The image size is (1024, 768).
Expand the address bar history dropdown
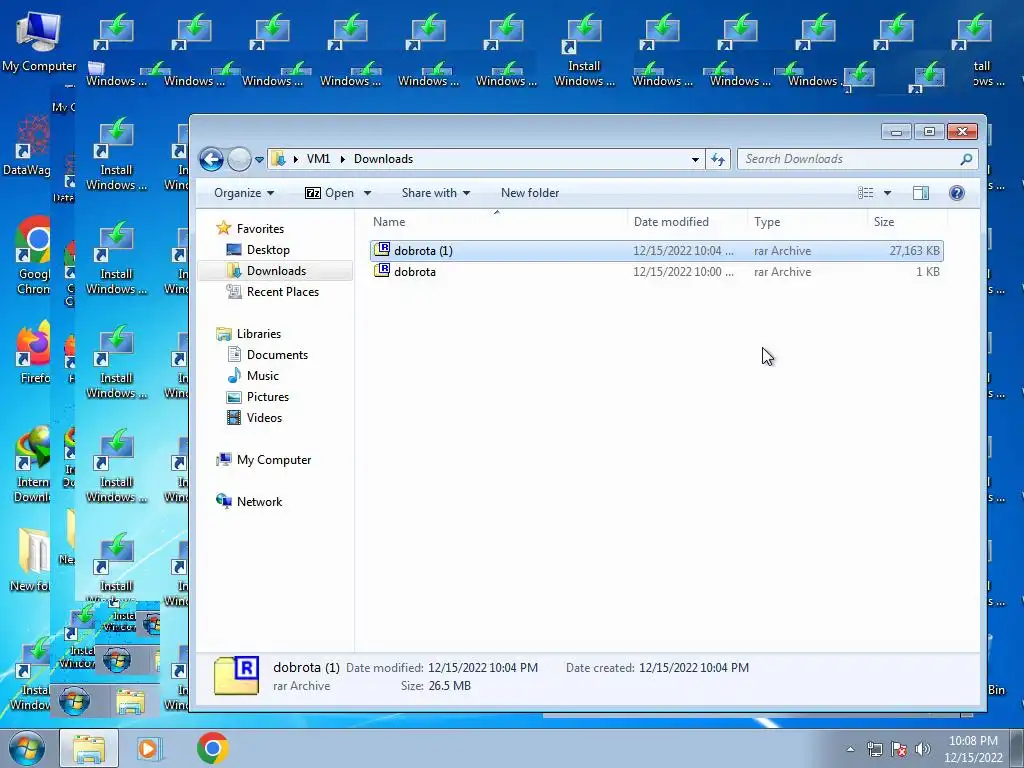click(x=695, y=159)
